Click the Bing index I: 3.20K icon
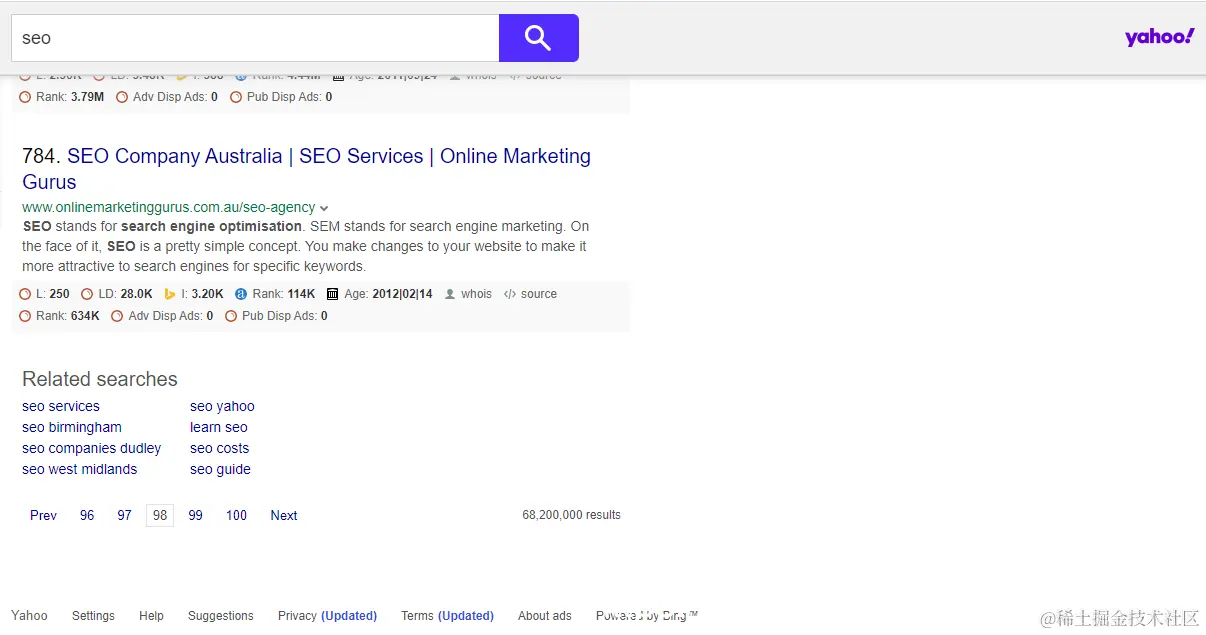This screenshot has width=1206, height=635. click(170, 294)
